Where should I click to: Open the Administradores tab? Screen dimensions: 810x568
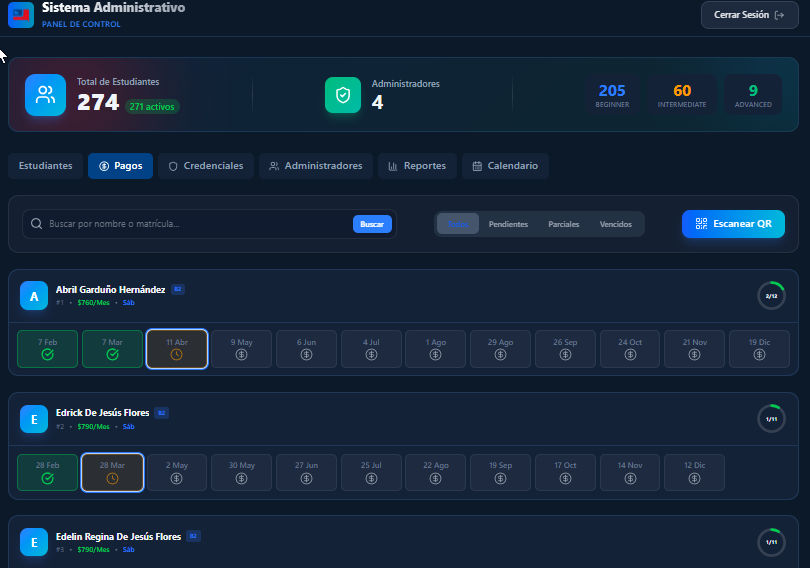point(316,166)
